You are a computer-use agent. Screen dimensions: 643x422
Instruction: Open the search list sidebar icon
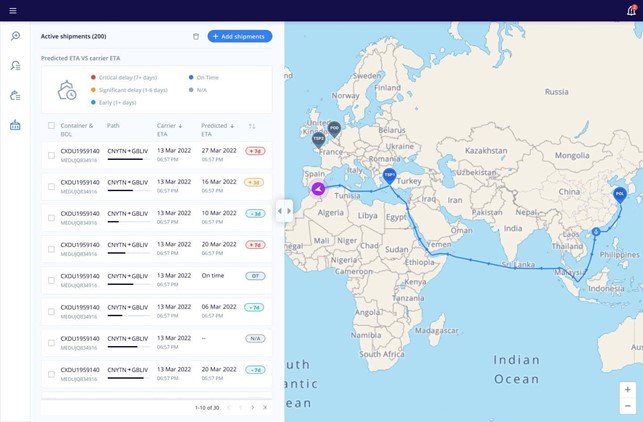15,66
